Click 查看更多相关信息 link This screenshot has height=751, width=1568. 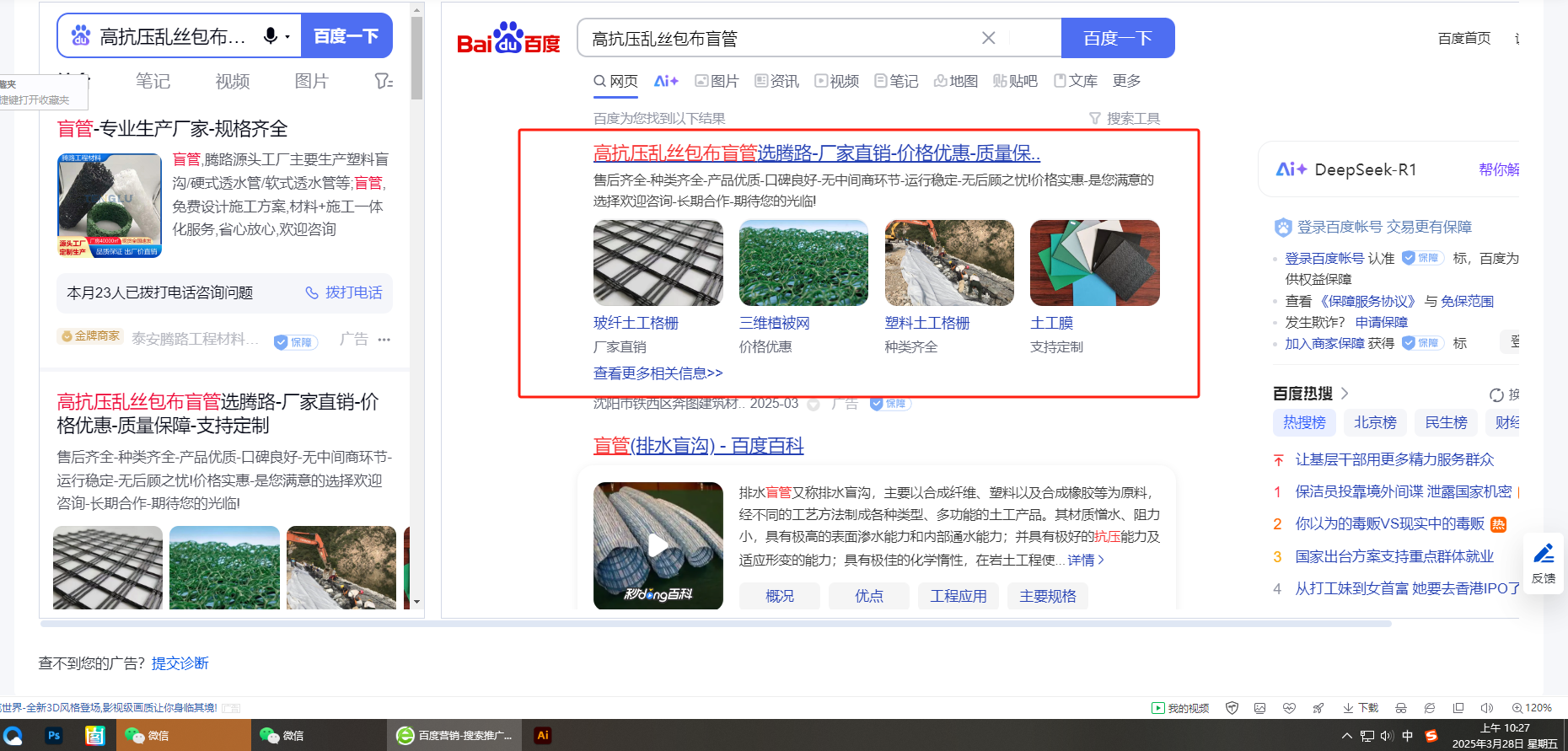click(658, 373)
